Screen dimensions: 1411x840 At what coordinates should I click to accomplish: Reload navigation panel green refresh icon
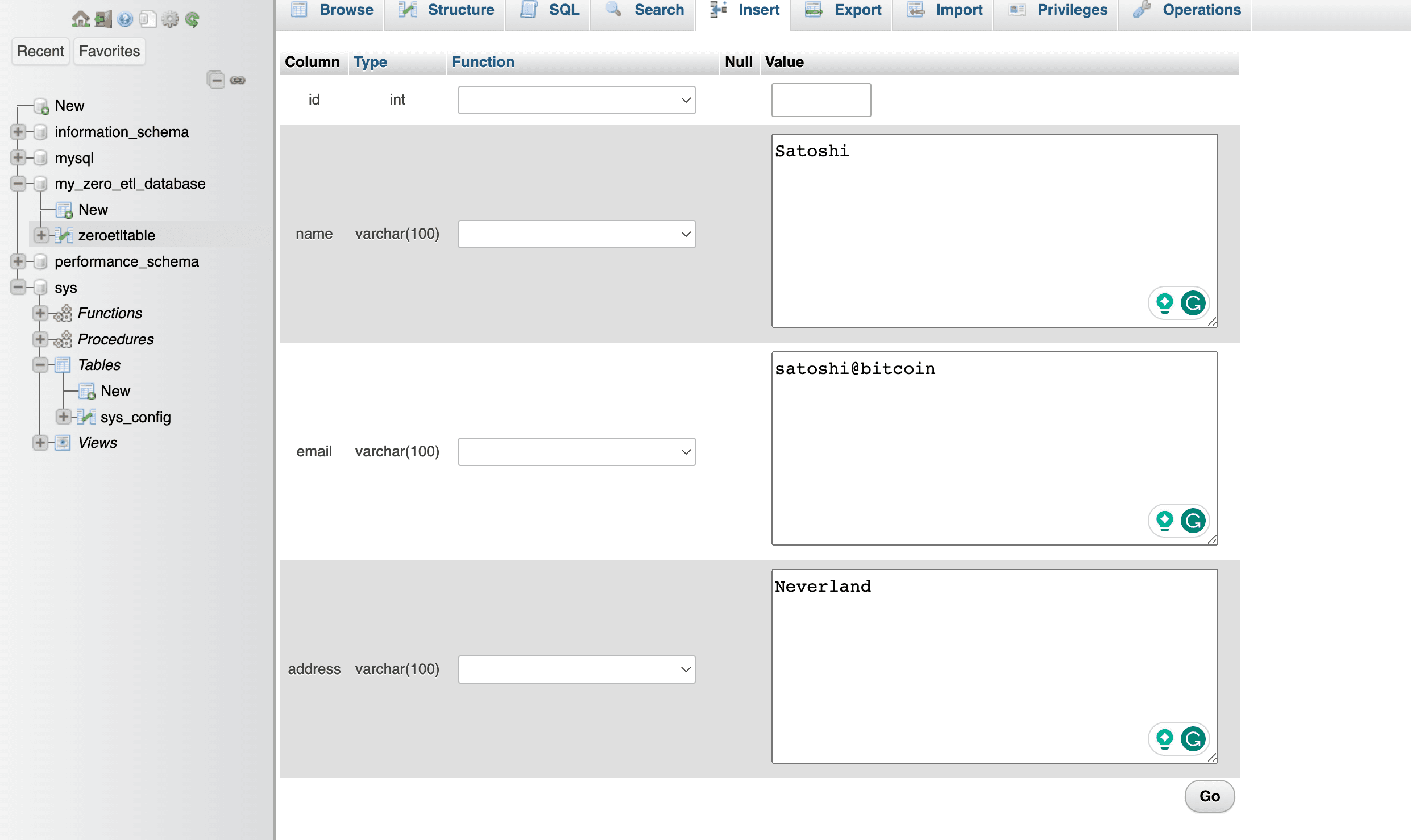click(192, 19)
